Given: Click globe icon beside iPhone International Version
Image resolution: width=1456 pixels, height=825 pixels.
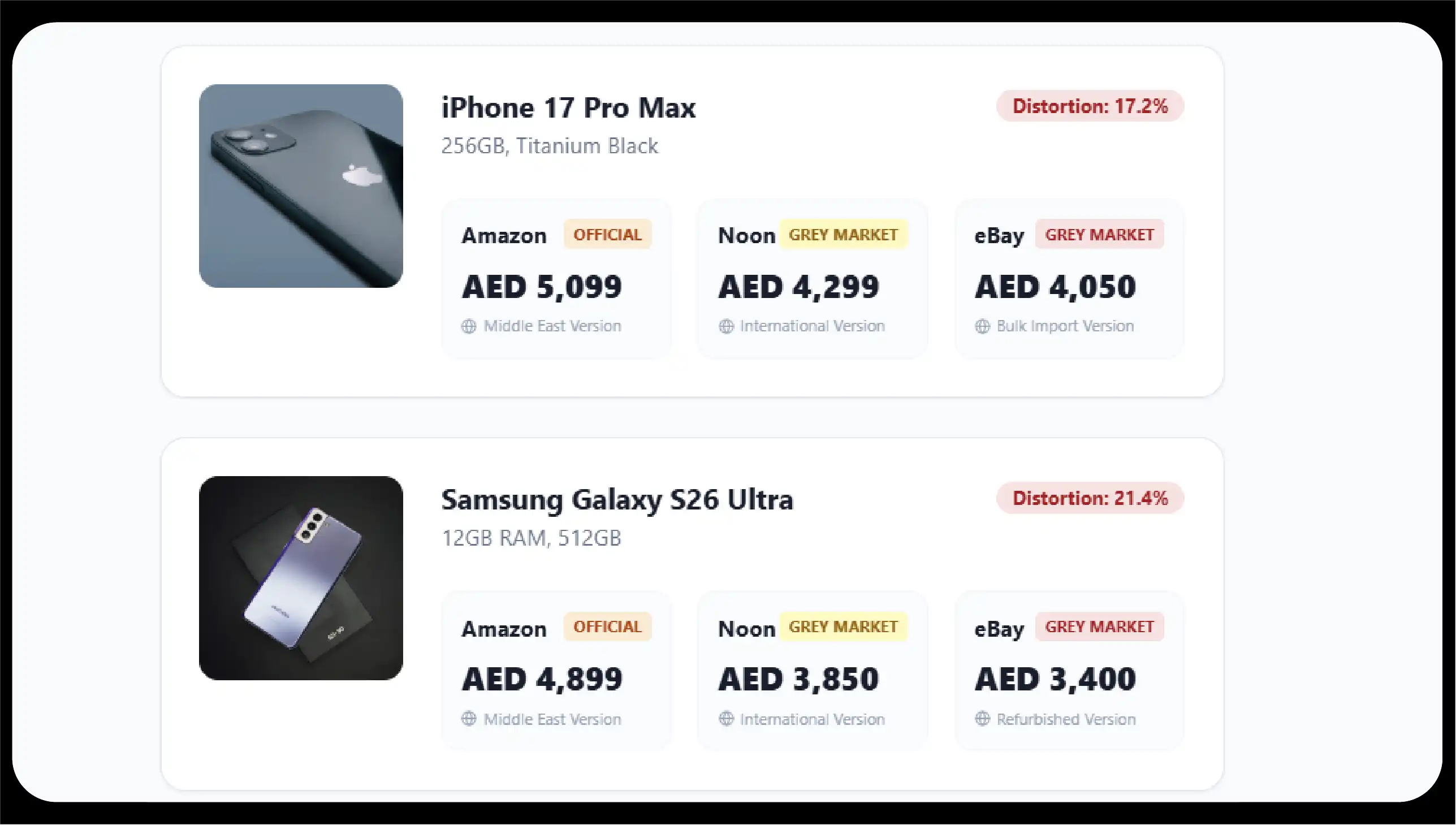Looking at the screenshot, I should point(726,326).
